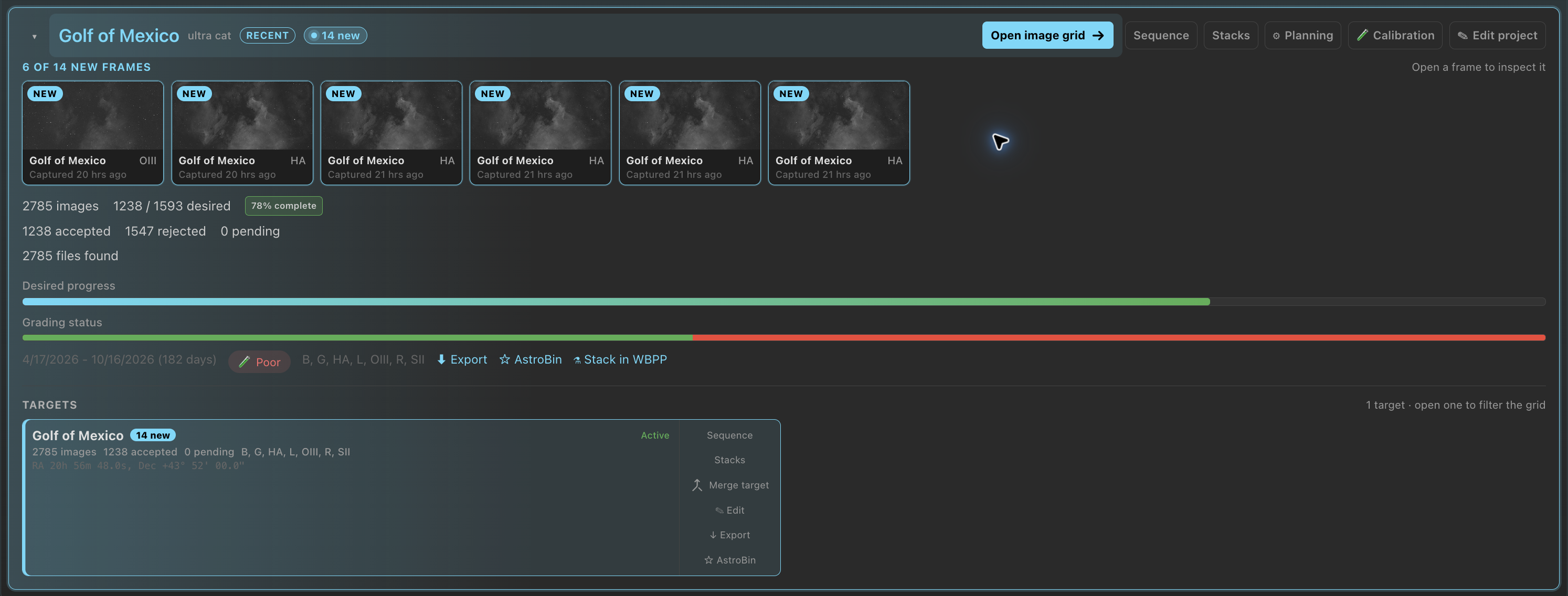Open the Planning tab
1568x596 pixels.
pyautogui.click(x=1302, y=35)
